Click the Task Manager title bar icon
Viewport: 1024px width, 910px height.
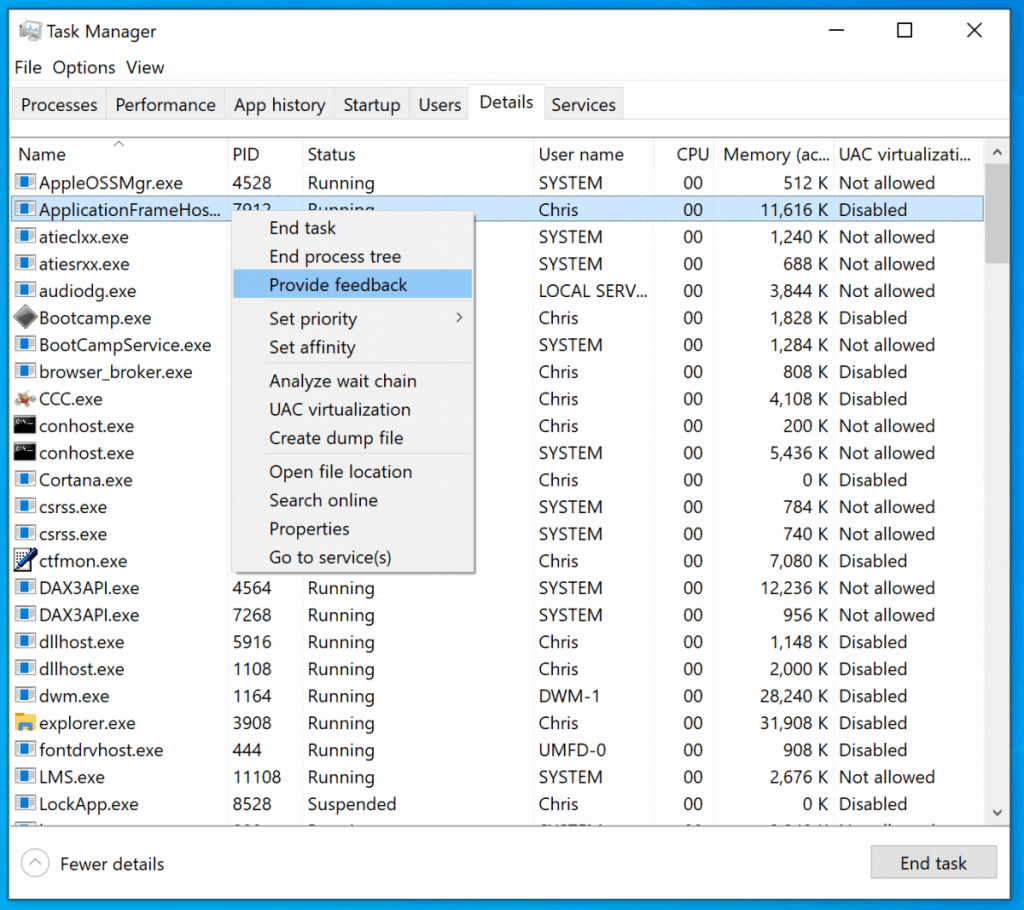click(30, 31)
